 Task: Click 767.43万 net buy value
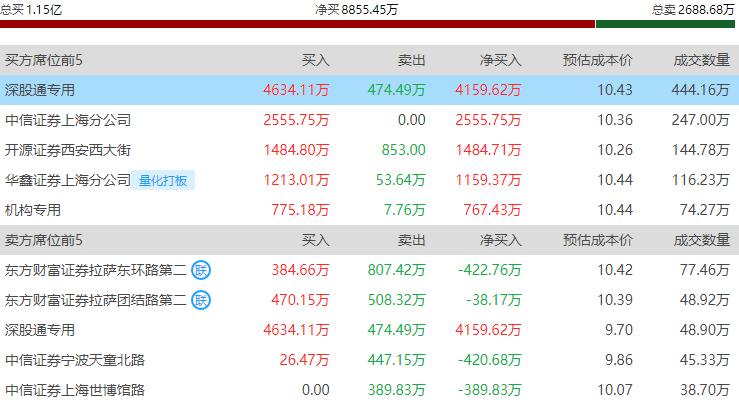pyautogui.click(x=492, y=210)
